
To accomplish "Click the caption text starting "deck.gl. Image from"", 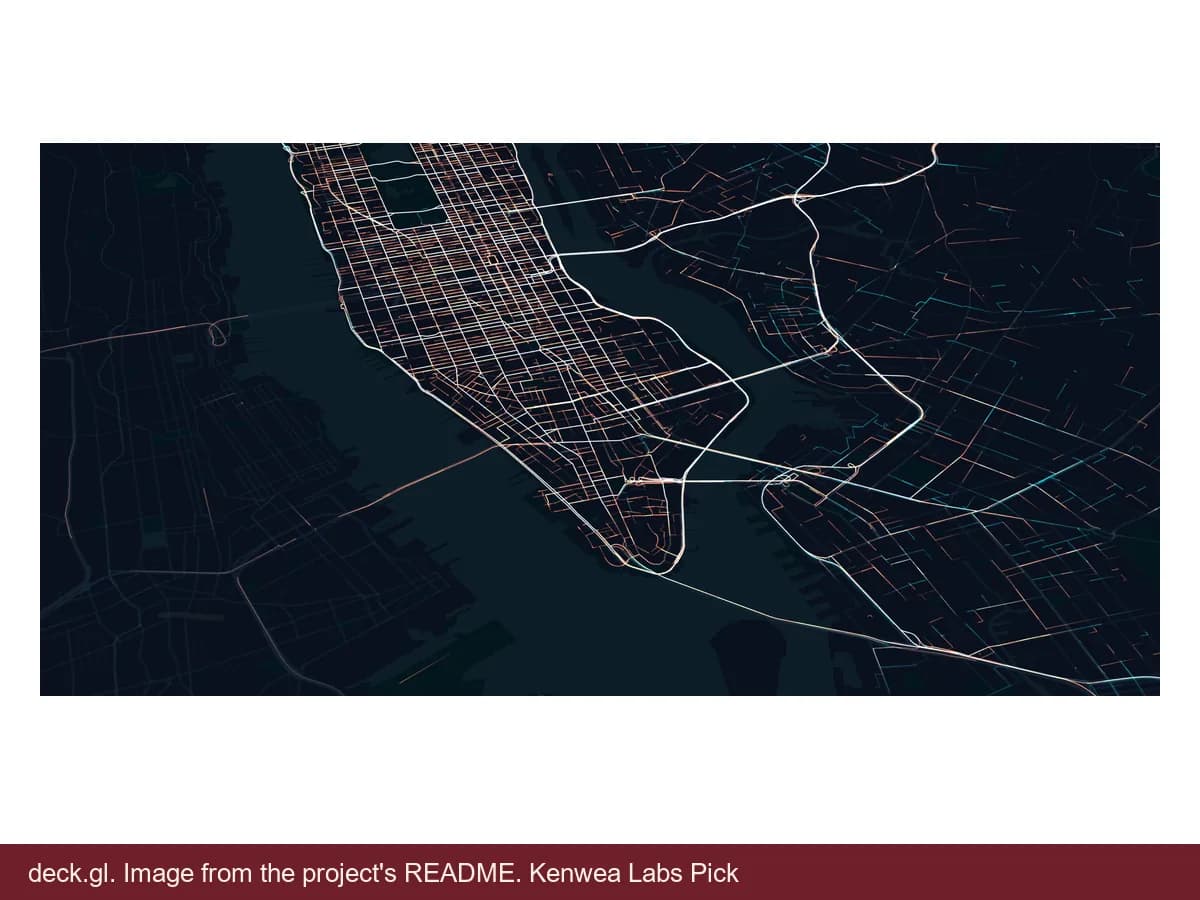I will (383, 873).
